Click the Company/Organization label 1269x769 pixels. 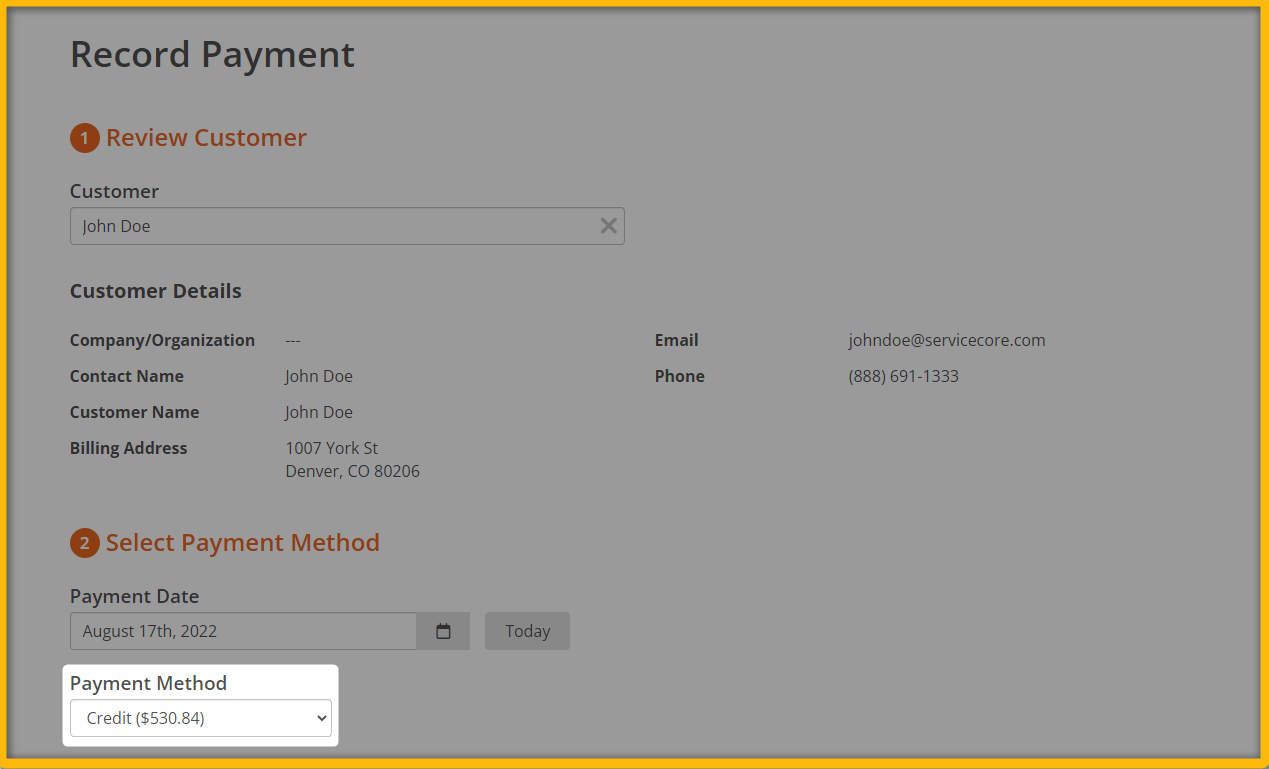point(162,340)
